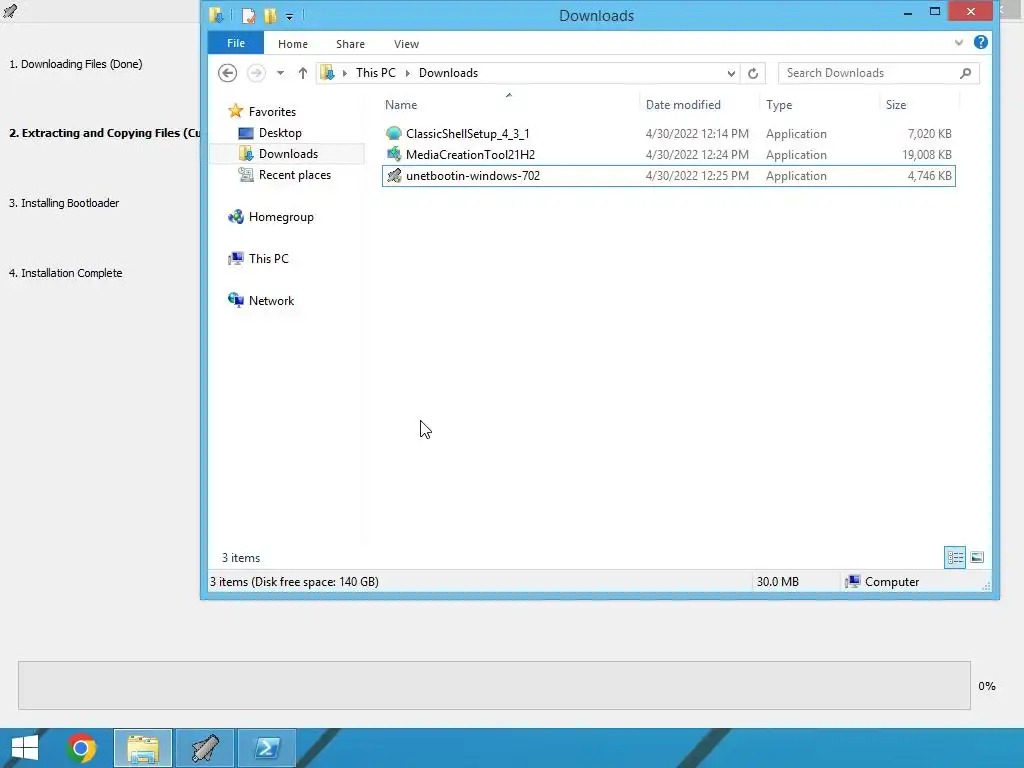Select Favorites in navigation pane
Viewport: 1024px width, 768px height.
(272, 112)
